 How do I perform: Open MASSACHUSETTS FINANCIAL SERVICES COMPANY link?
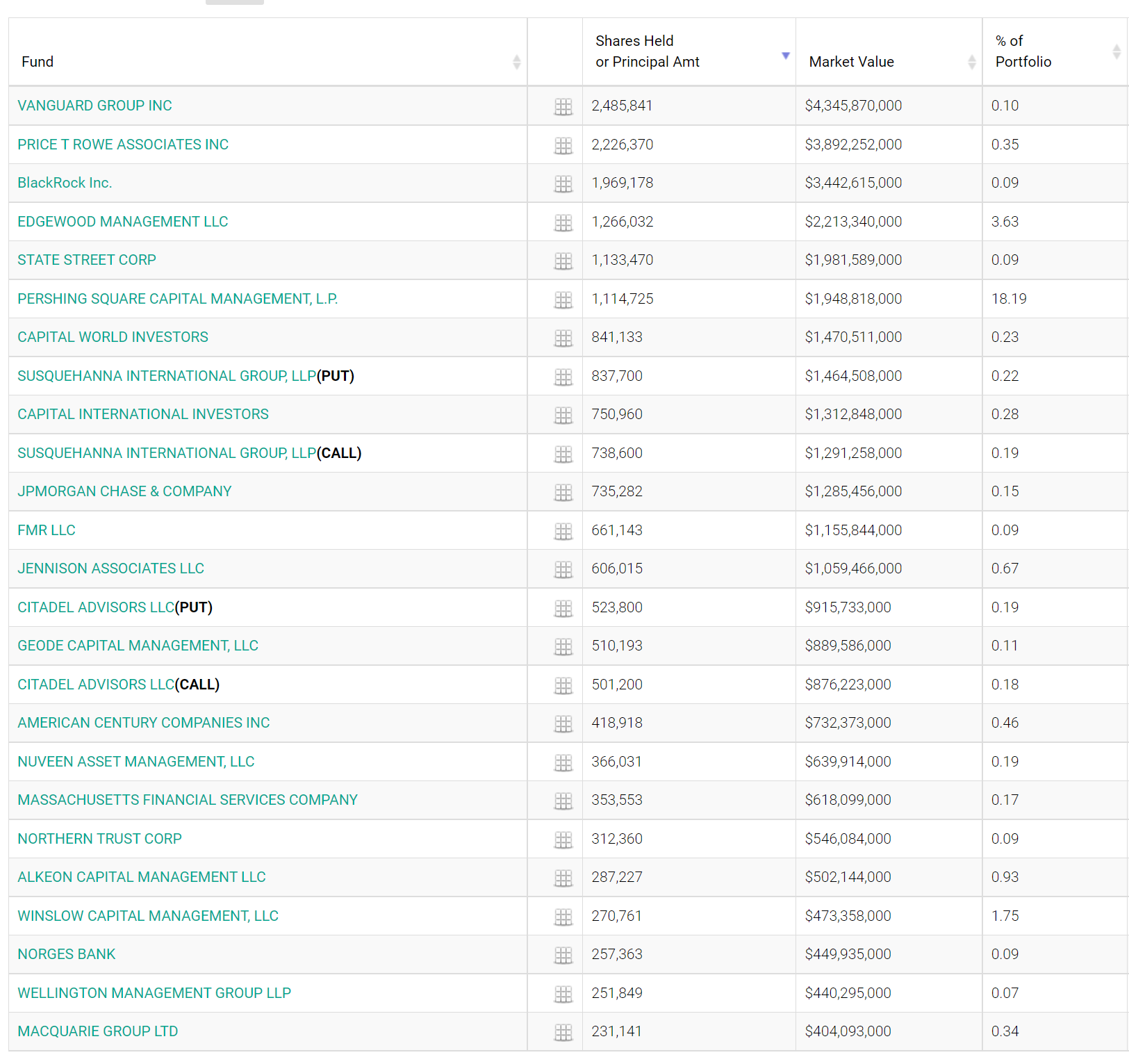pos(188,800)
